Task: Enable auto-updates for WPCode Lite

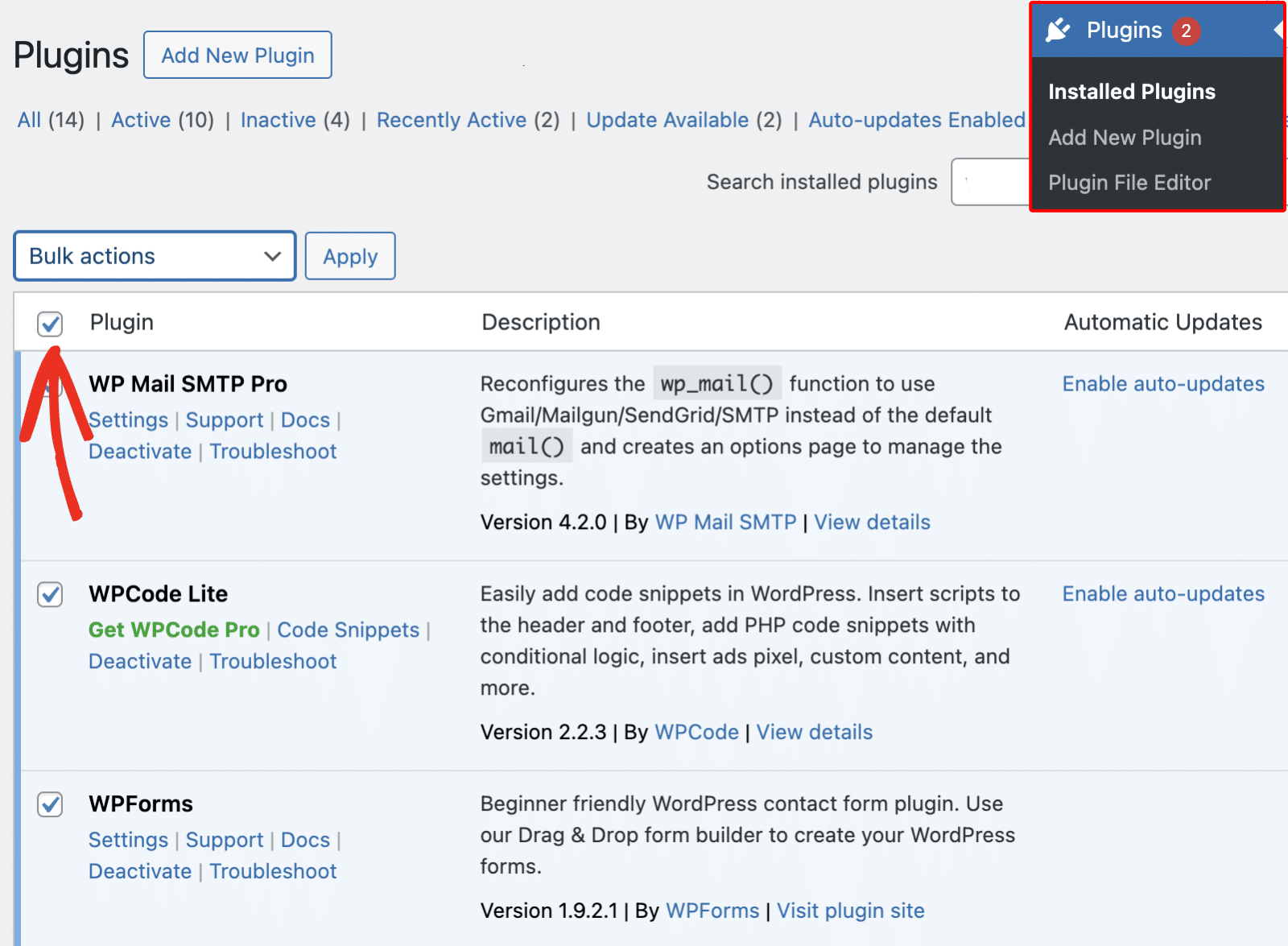Action: point(1163,594)
